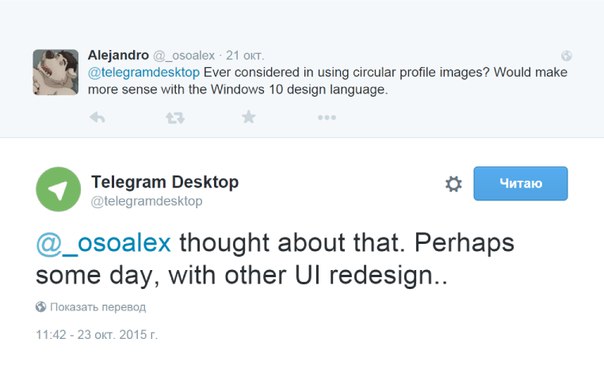Click the globe icon beside Alejandro's tweet date
Image resolution: width=604 pixels, height=392 pixels.
coord(566,55)
